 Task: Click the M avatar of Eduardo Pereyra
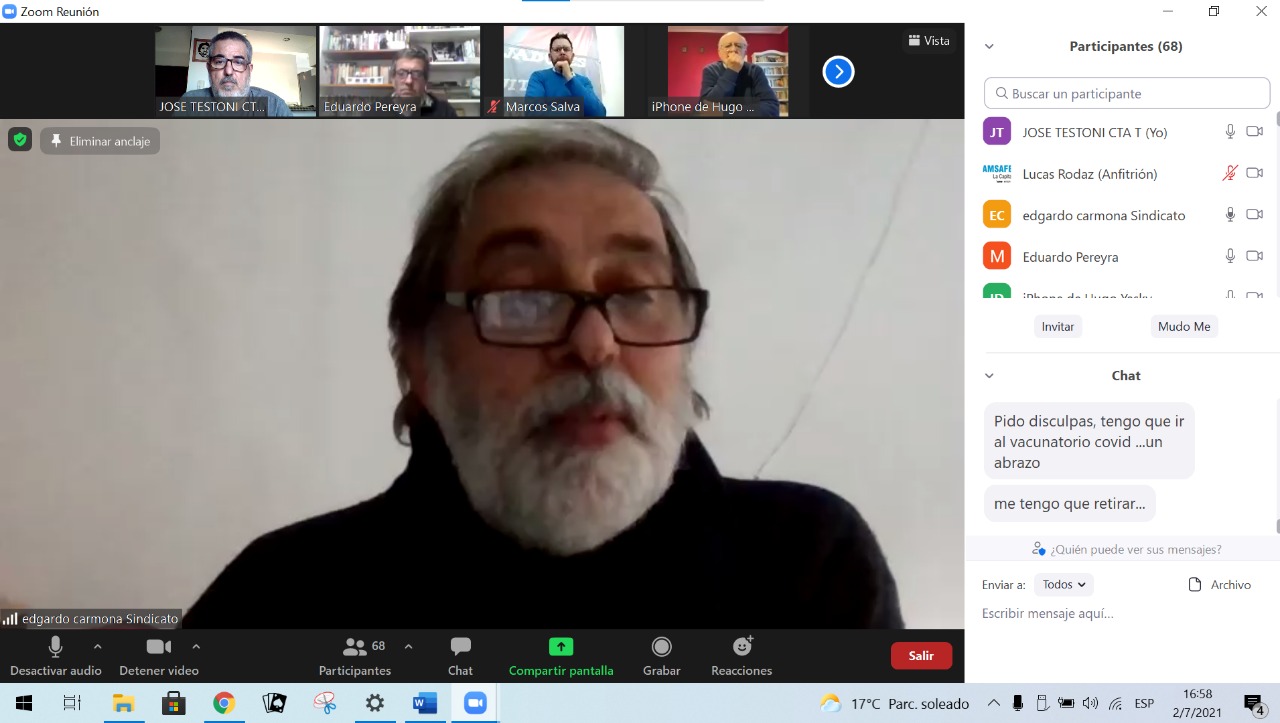pyautogui.click(x=997, y=256)
